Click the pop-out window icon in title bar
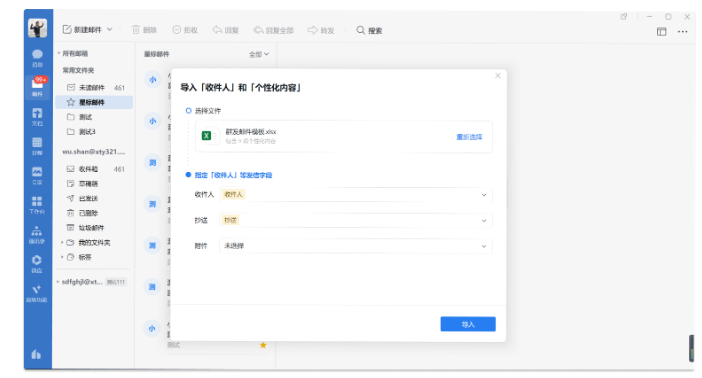Image resolution: width=702 pixels, height=378 pixels. [x=624, y=17]
